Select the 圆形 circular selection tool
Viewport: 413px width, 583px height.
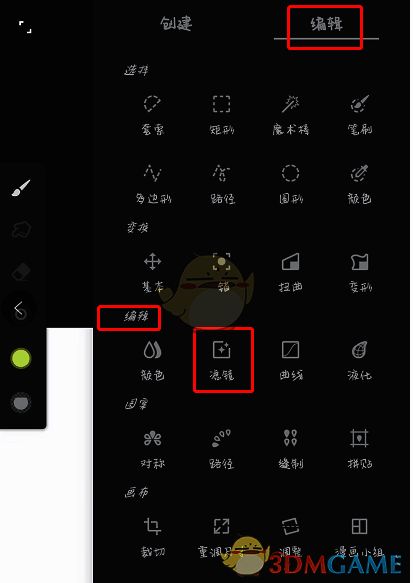290,184
